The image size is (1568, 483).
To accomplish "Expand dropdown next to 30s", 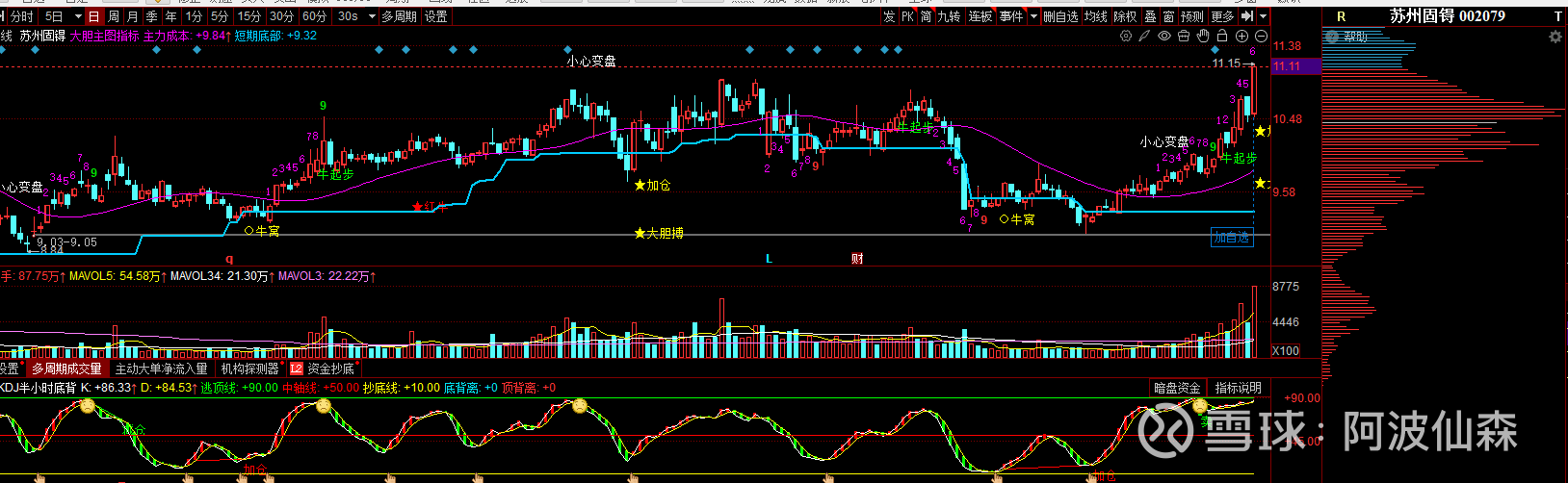I will [372, 16].
